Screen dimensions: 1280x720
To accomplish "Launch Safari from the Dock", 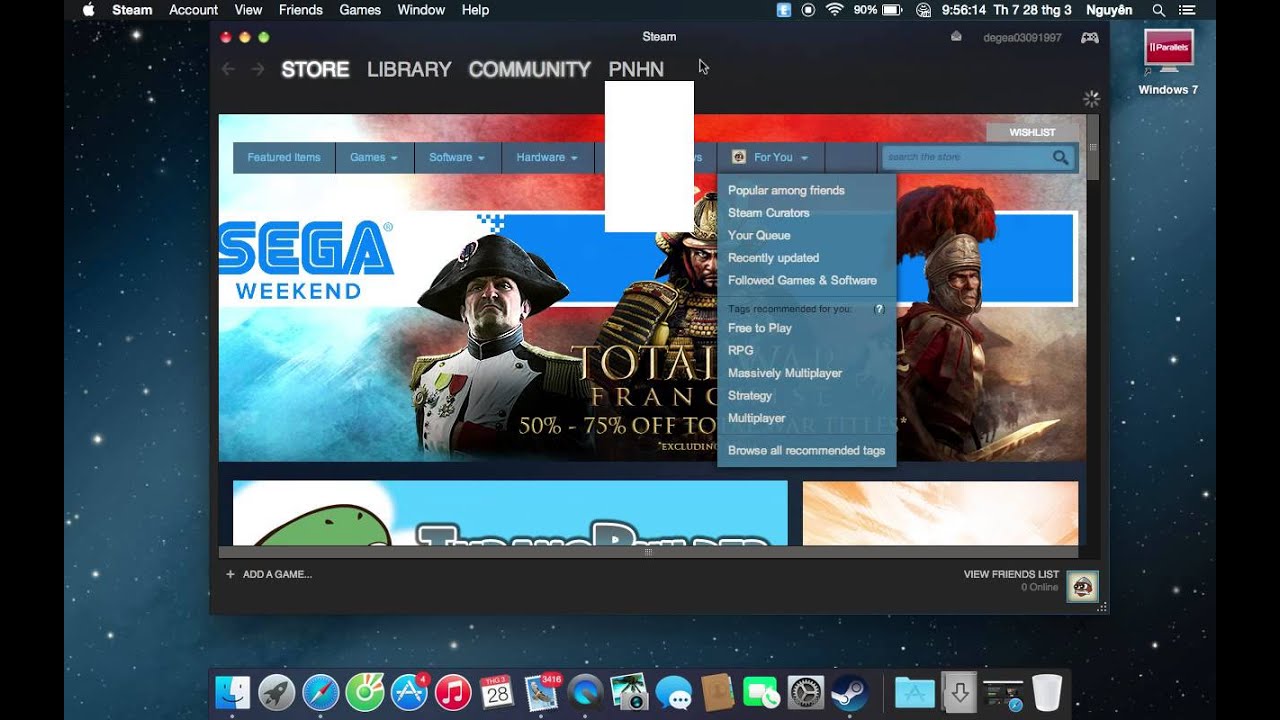I will [321, 692].
